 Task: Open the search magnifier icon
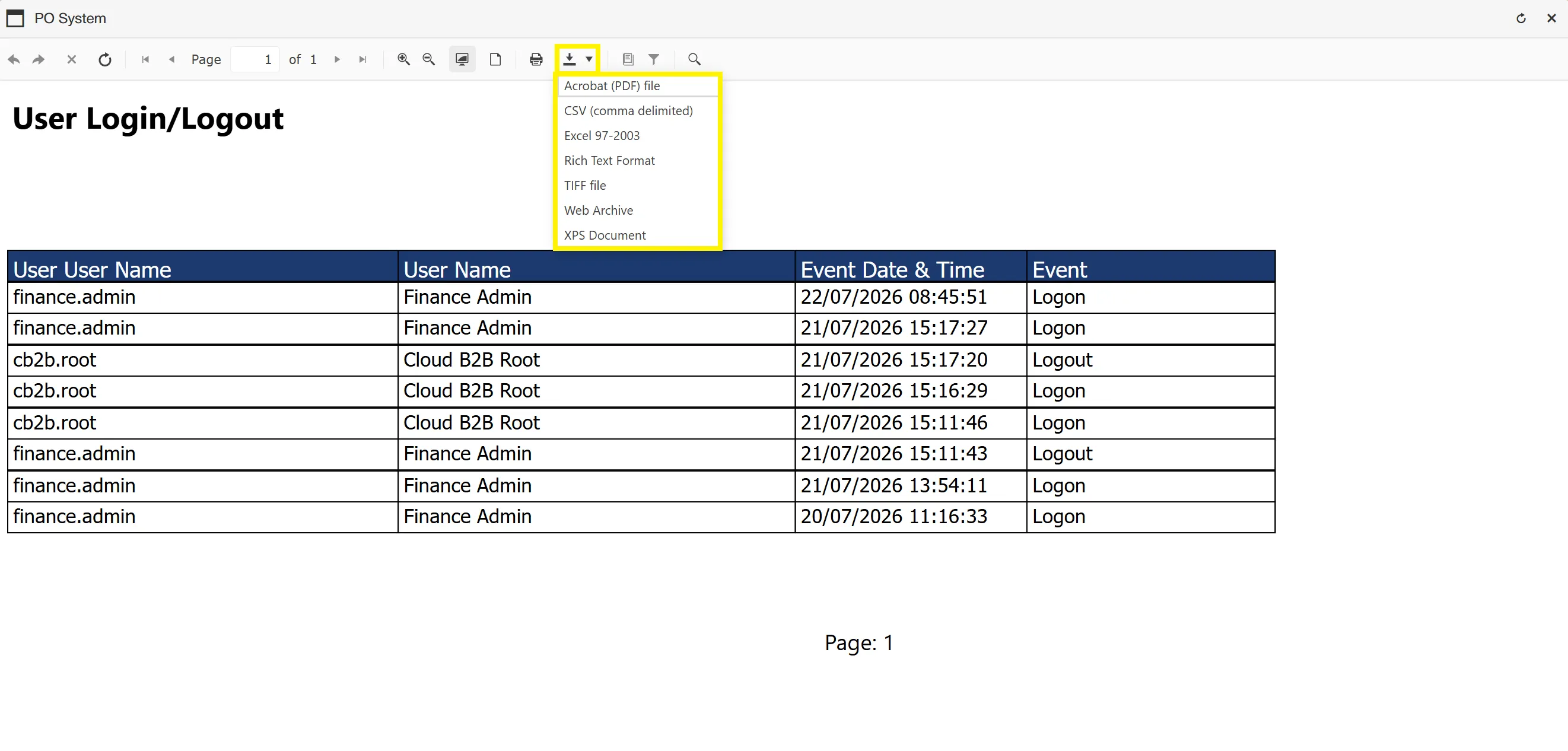(694, 59)
